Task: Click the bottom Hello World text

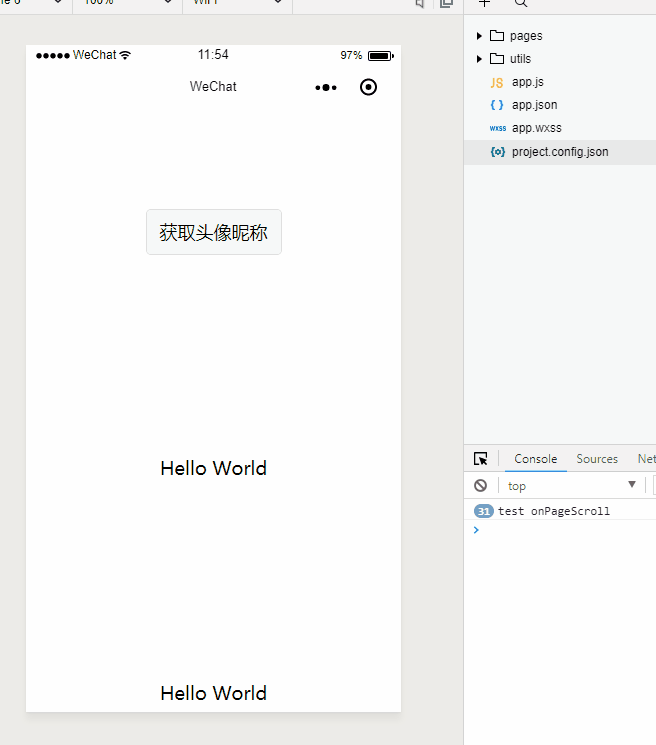Action: 214,694
